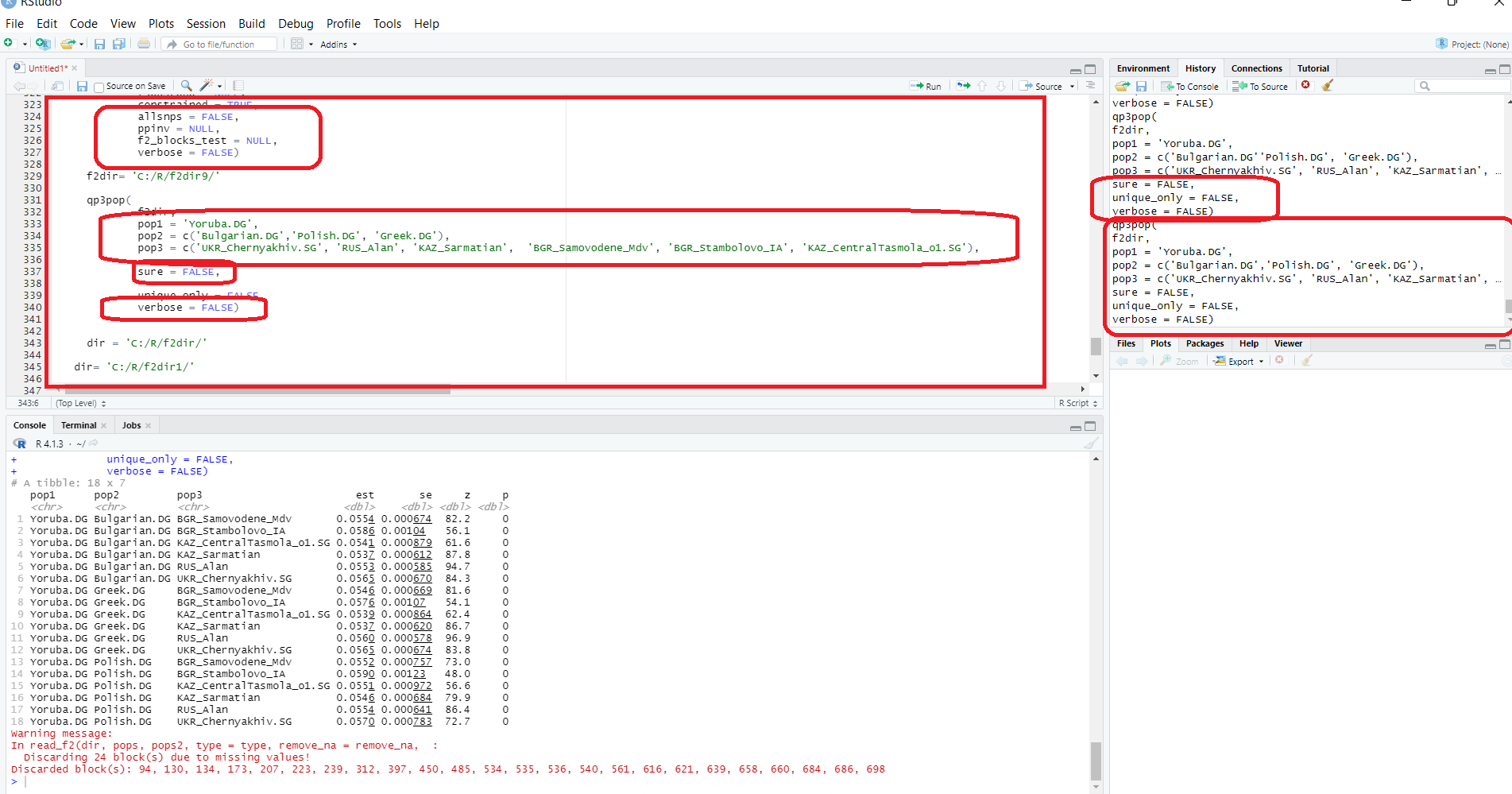Switch to the Environment tab
Image resolution: width=1512 pixels, height=794 pixels.
1143,68
